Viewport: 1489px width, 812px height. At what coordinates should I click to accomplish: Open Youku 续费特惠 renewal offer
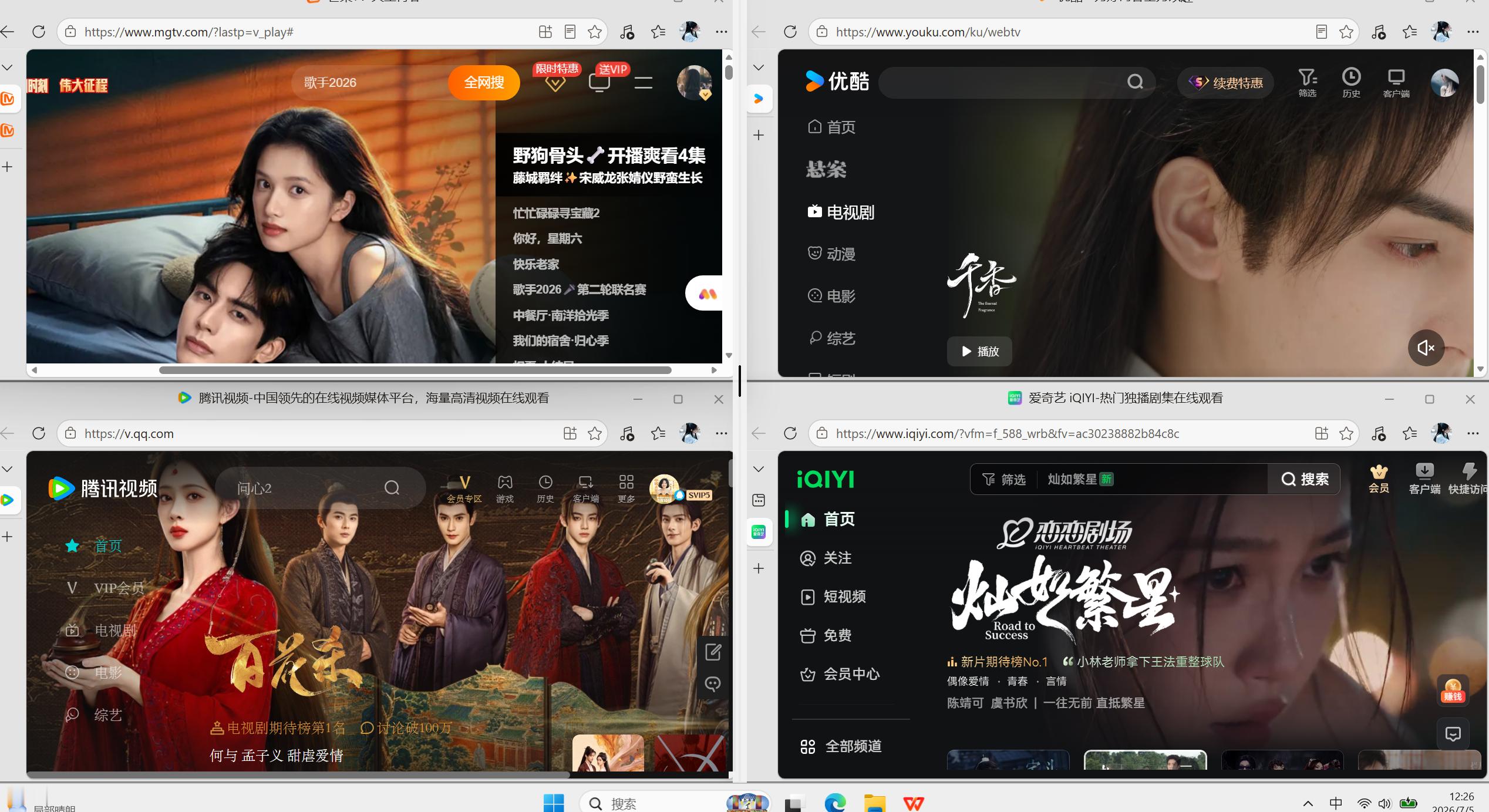coord(1226,83)
